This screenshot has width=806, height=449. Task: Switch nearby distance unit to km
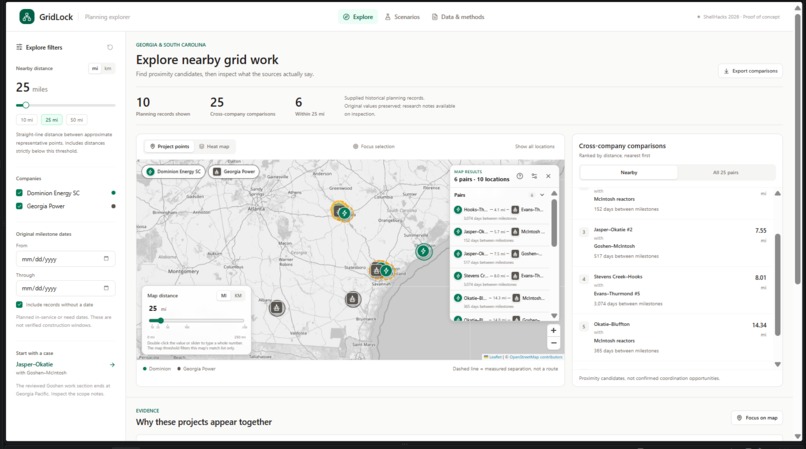click(x=108, y=68)
